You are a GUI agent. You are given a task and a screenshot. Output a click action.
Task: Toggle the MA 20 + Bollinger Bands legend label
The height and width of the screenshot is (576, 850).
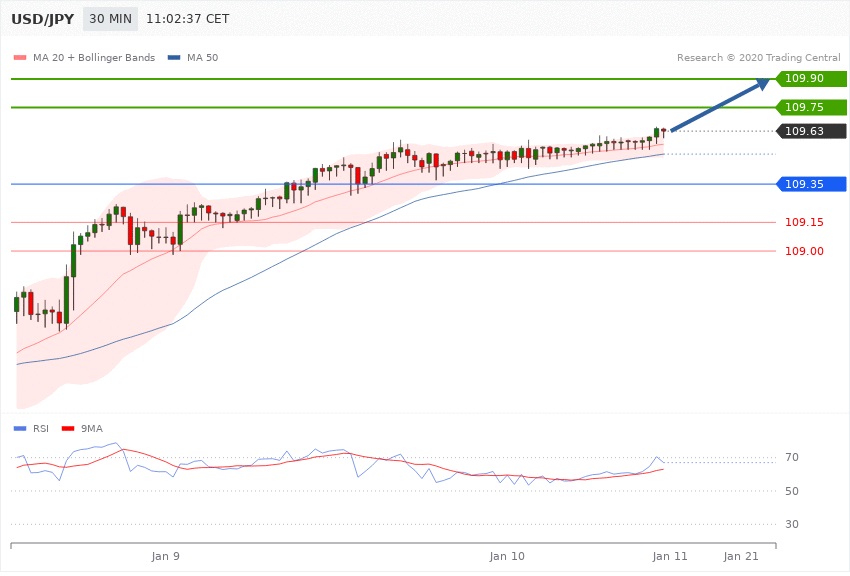point(94,58)
